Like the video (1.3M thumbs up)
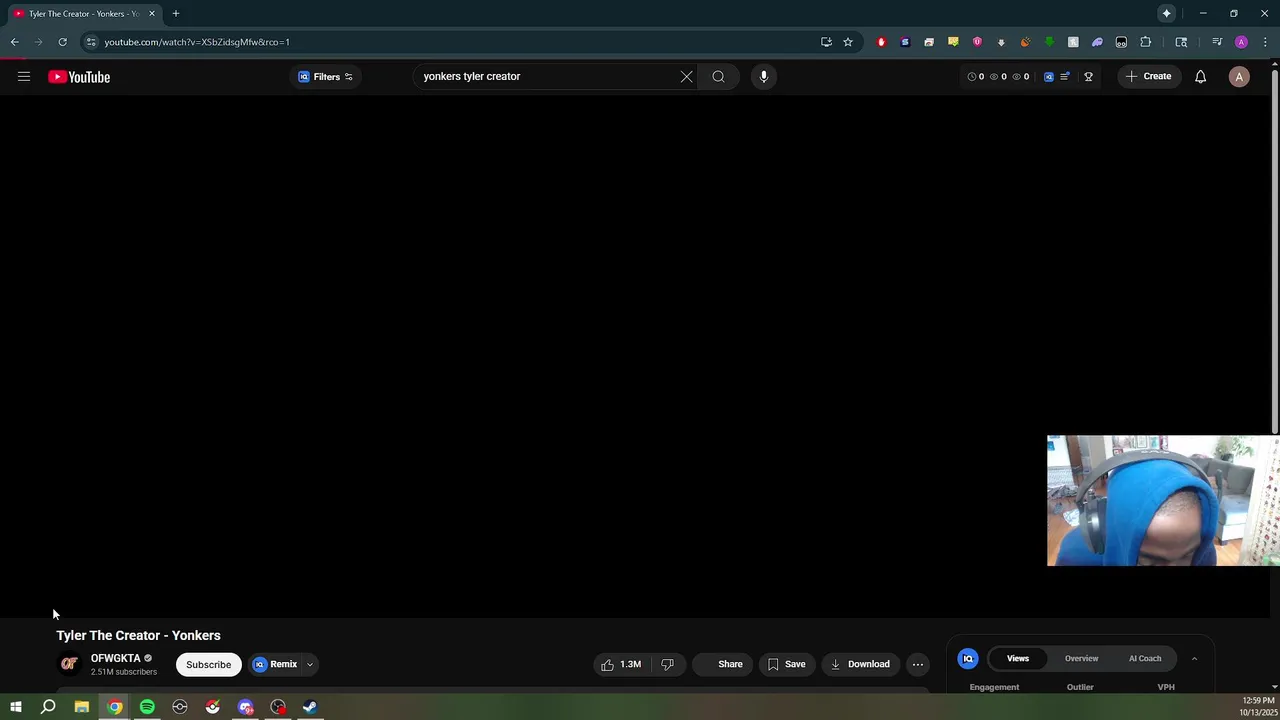The width and height of the screenshot is (1280, 720). [x=621, y=664]
